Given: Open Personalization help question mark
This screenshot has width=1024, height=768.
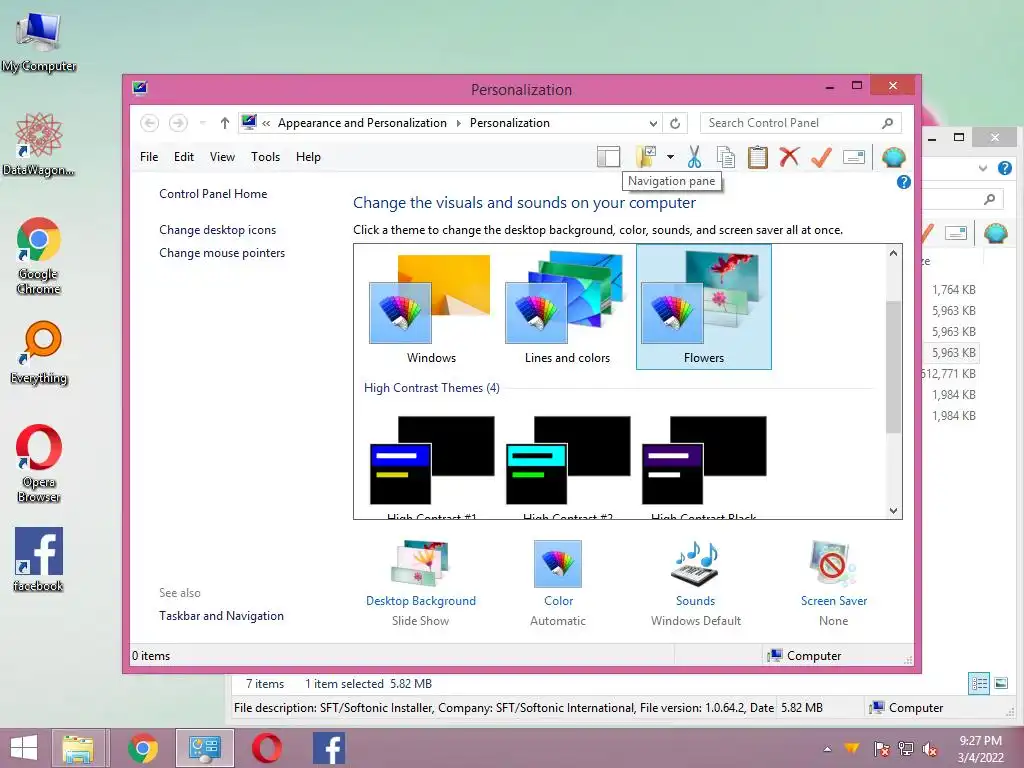Looking at the screenshot, I should click(x=904, y=182).
